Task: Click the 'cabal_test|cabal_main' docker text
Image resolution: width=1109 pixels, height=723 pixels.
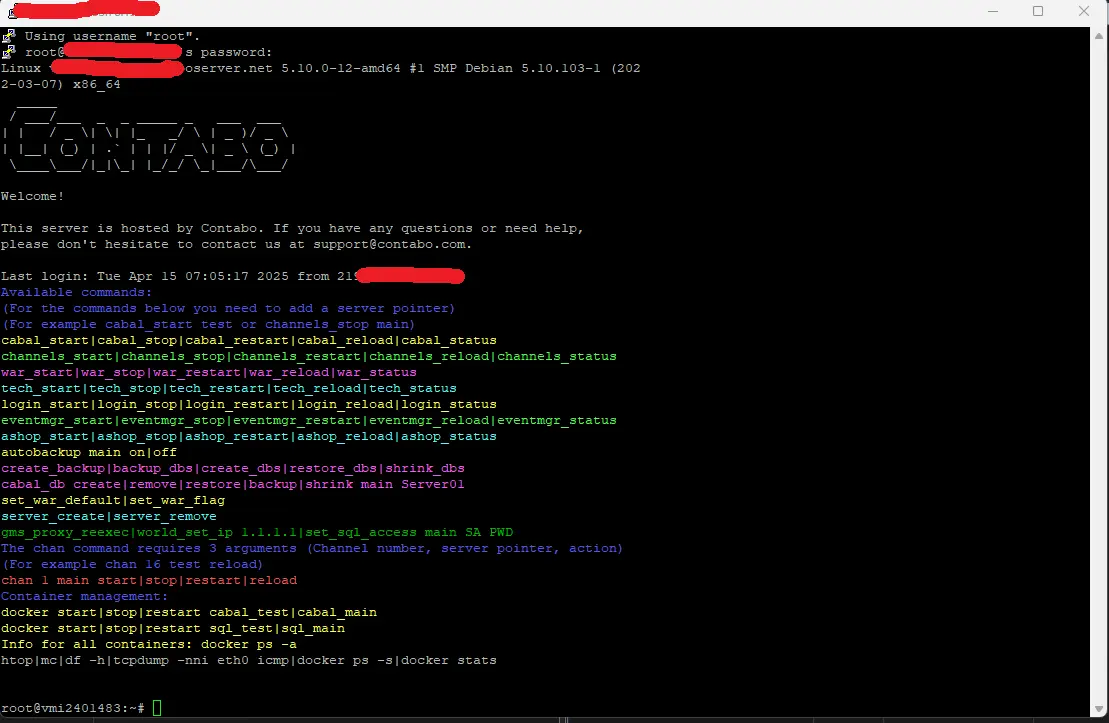Action: point(293,613)
